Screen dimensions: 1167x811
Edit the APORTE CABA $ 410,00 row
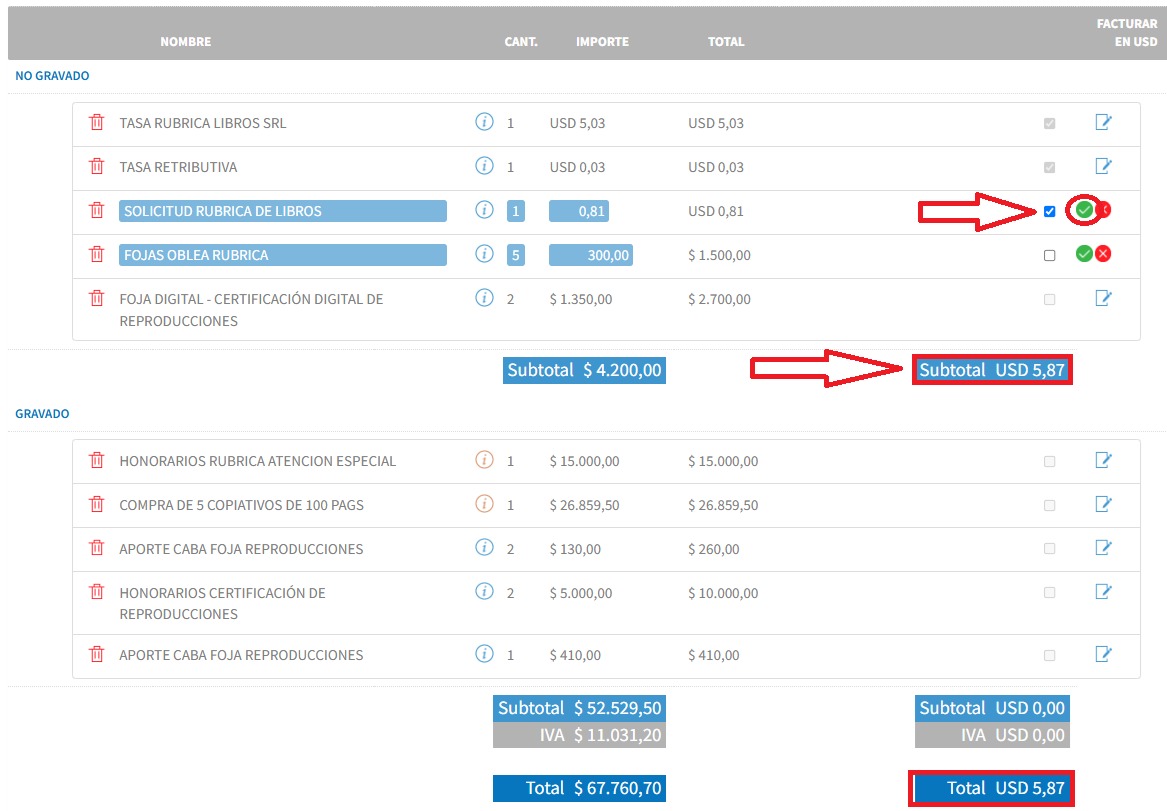tap(1103, 654)
